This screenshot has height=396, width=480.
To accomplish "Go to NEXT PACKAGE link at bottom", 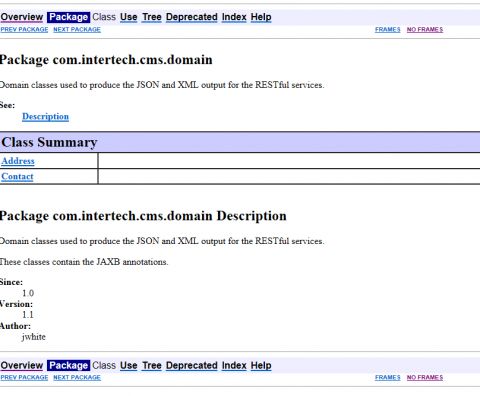I will [x=77, y=378].
